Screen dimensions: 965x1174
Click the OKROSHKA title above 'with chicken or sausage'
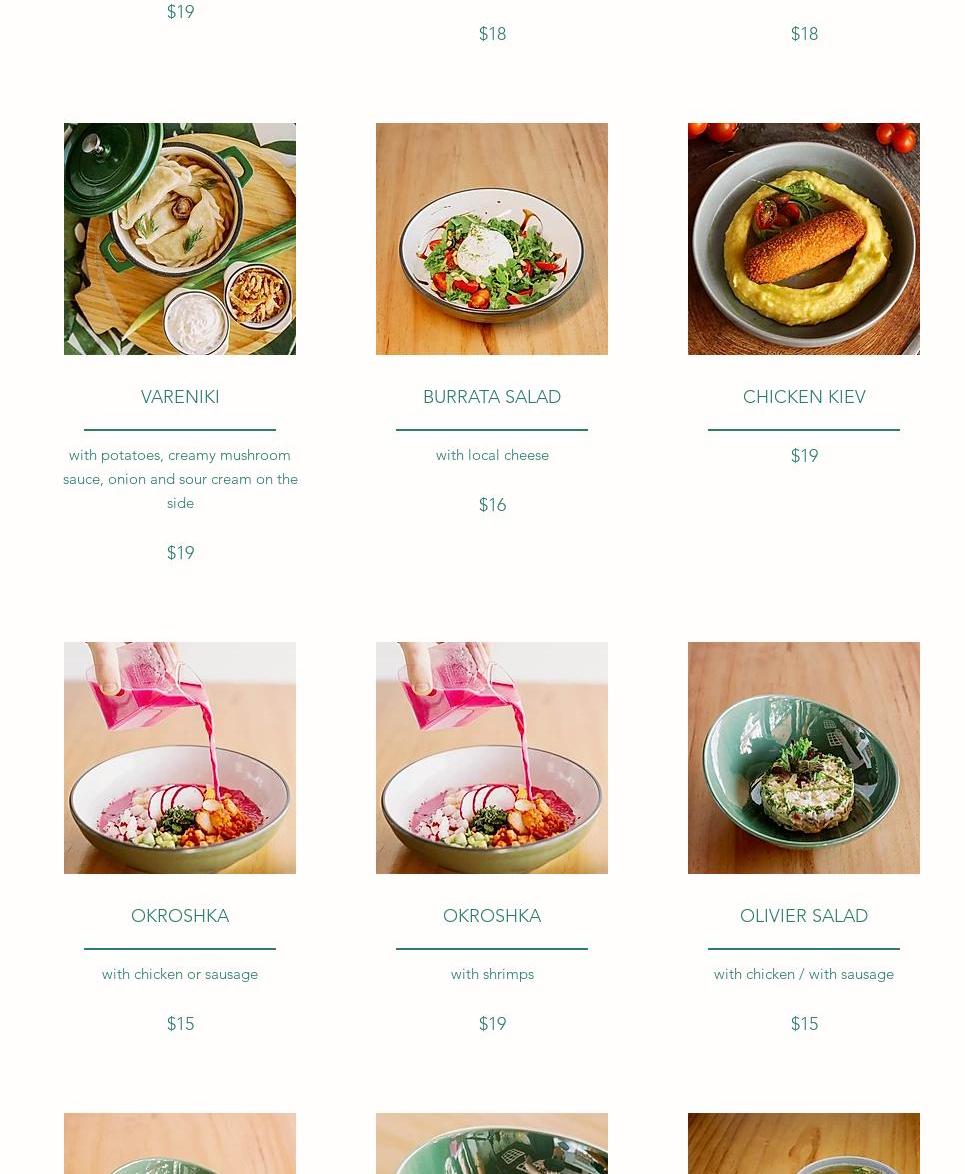pos(180,916)
